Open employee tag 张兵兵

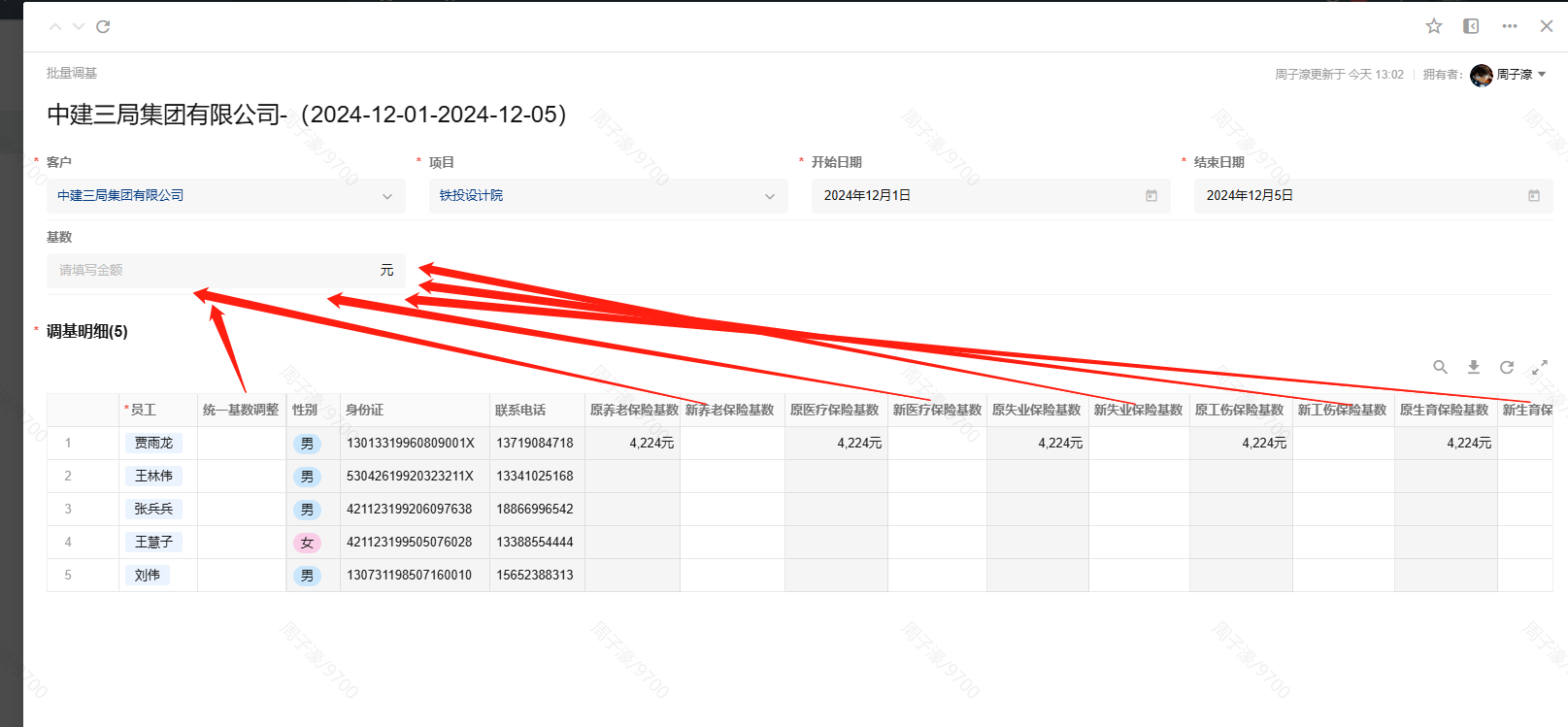click(153, 509)
